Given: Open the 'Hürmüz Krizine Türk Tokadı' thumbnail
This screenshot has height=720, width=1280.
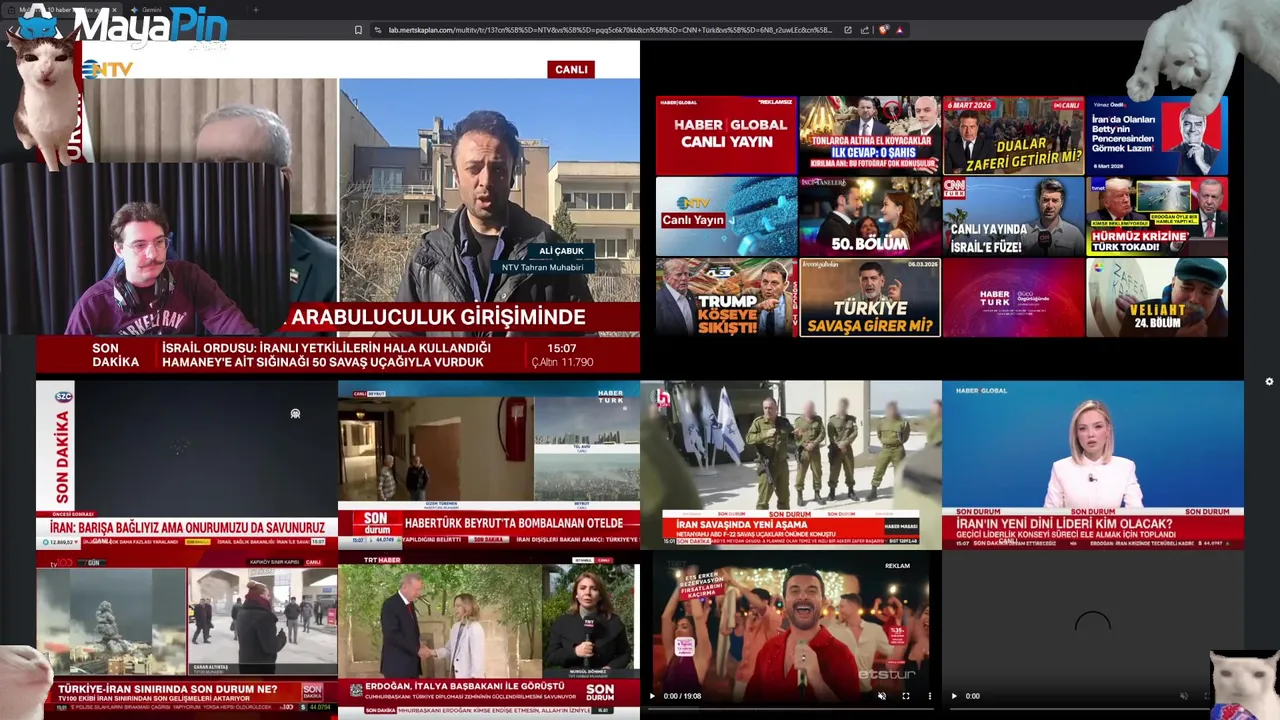Looking at the screenshot, I should click(1157, 216).
